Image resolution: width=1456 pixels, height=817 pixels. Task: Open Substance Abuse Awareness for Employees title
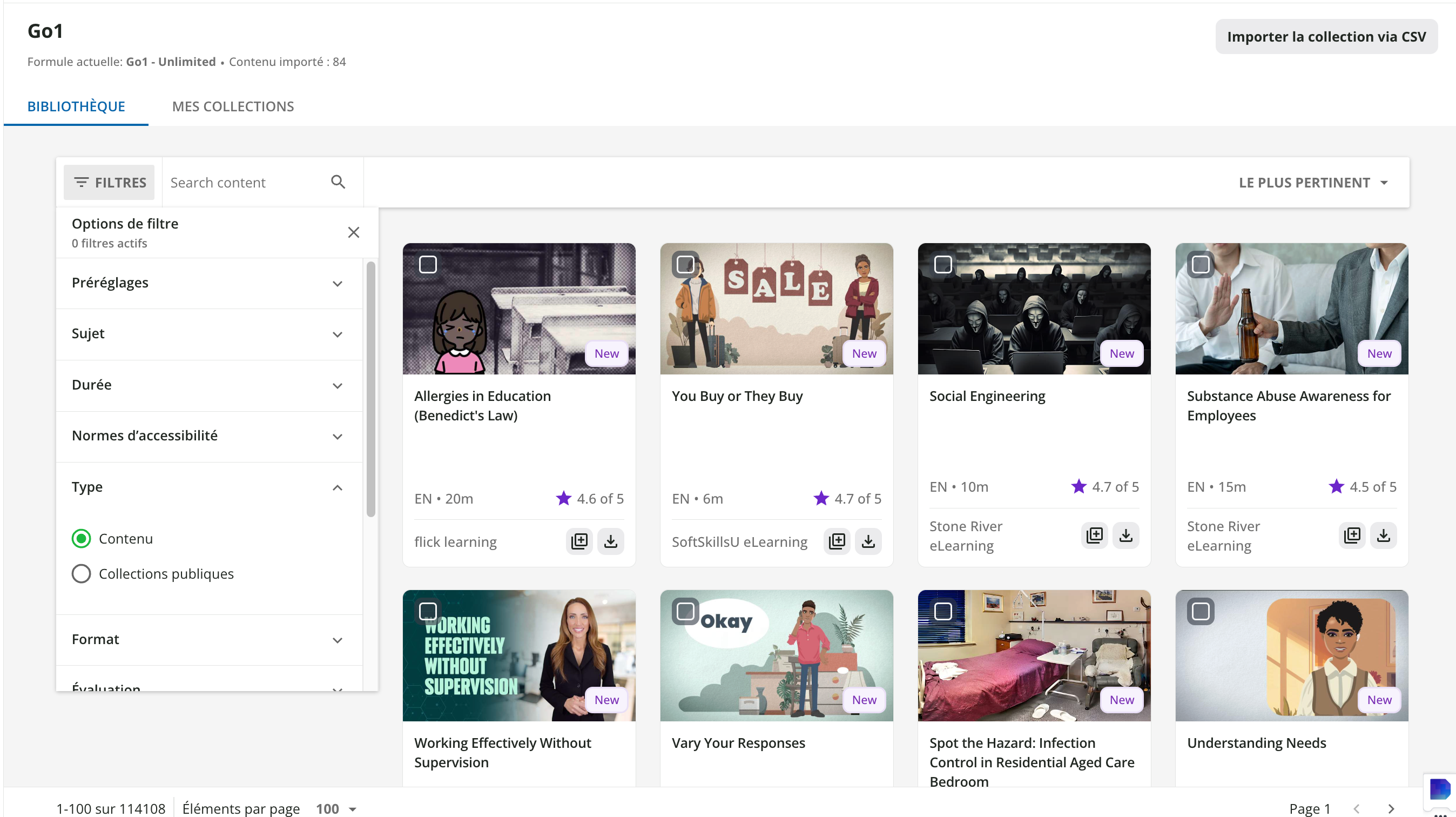[1289, 405]
